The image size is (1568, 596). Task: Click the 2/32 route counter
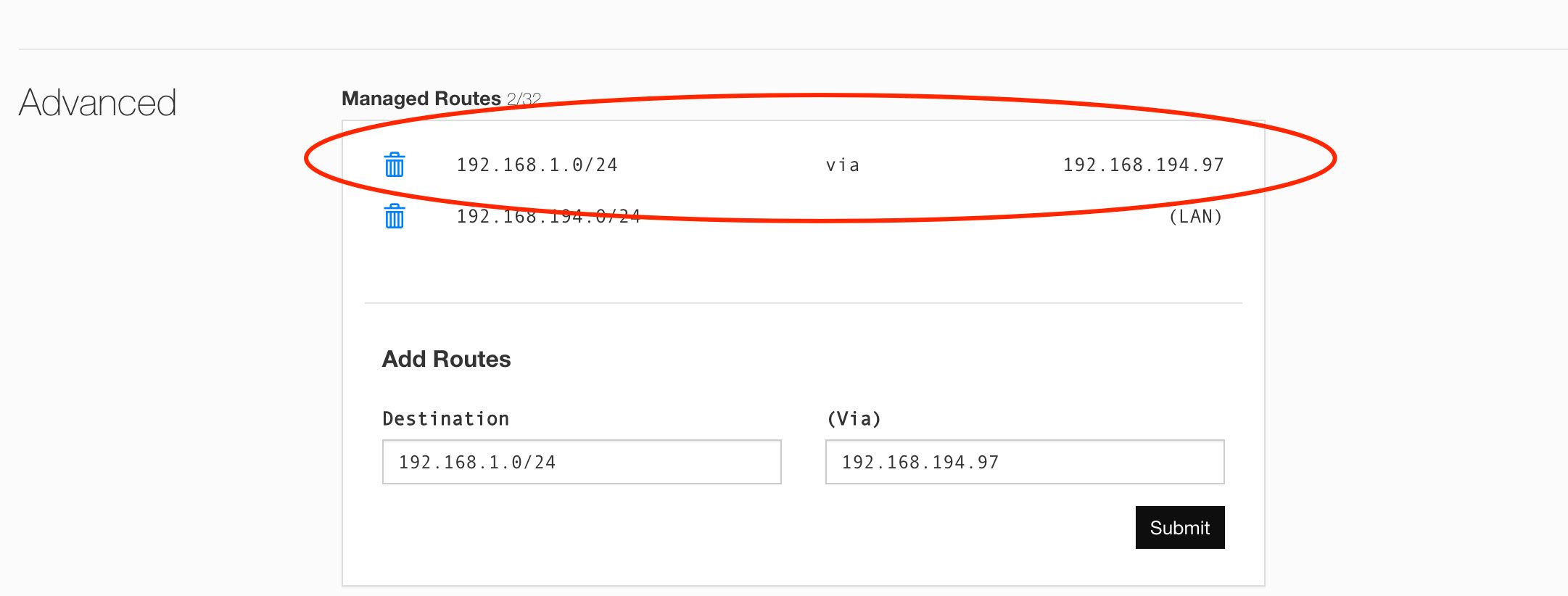point(524,99)
